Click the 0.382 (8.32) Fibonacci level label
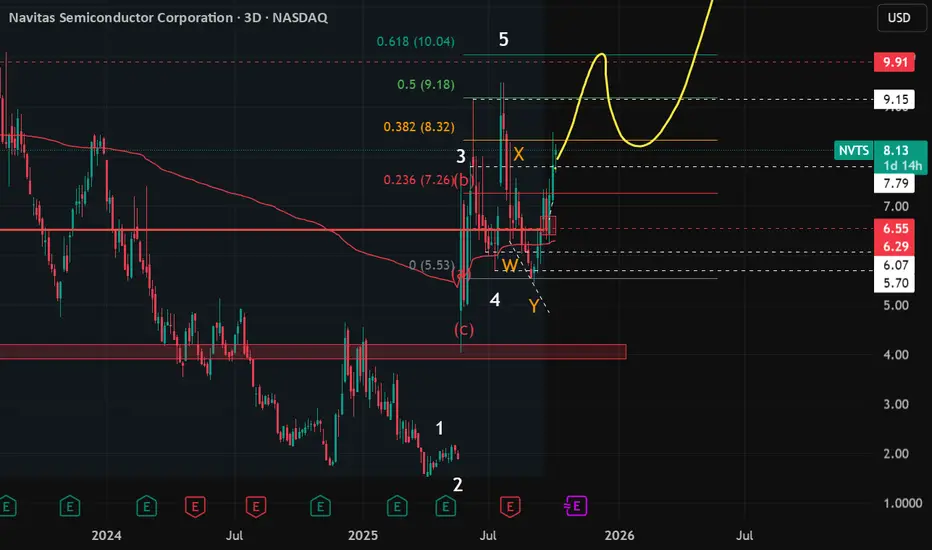 coord(419,127)
